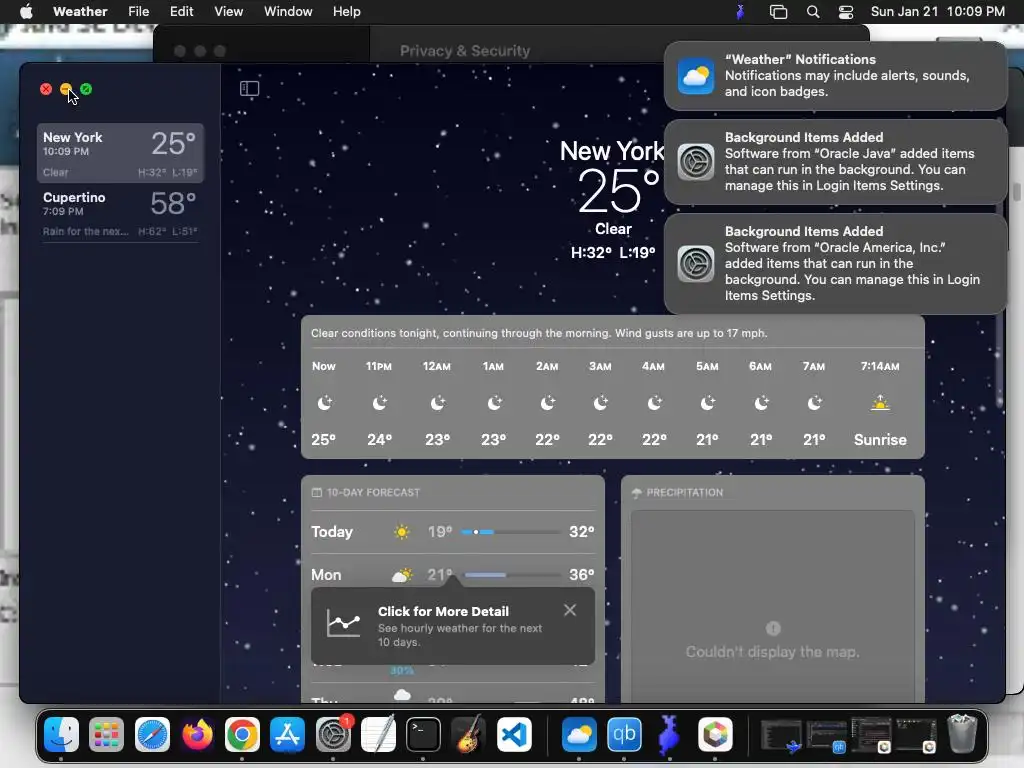Launch Firefox from the Dock

(197, 734)
